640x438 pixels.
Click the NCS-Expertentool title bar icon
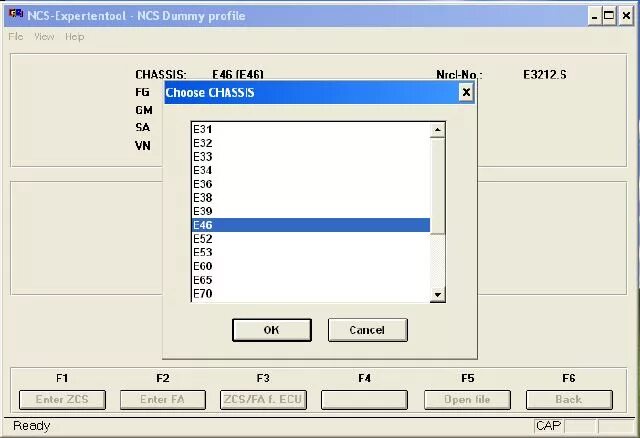(16, 15)
